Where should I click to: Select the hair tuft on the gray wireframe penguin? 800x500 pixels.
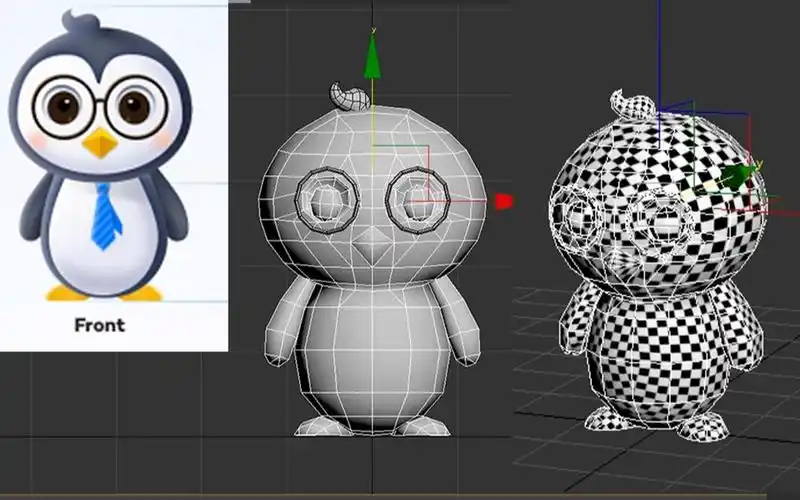point(350,96)
